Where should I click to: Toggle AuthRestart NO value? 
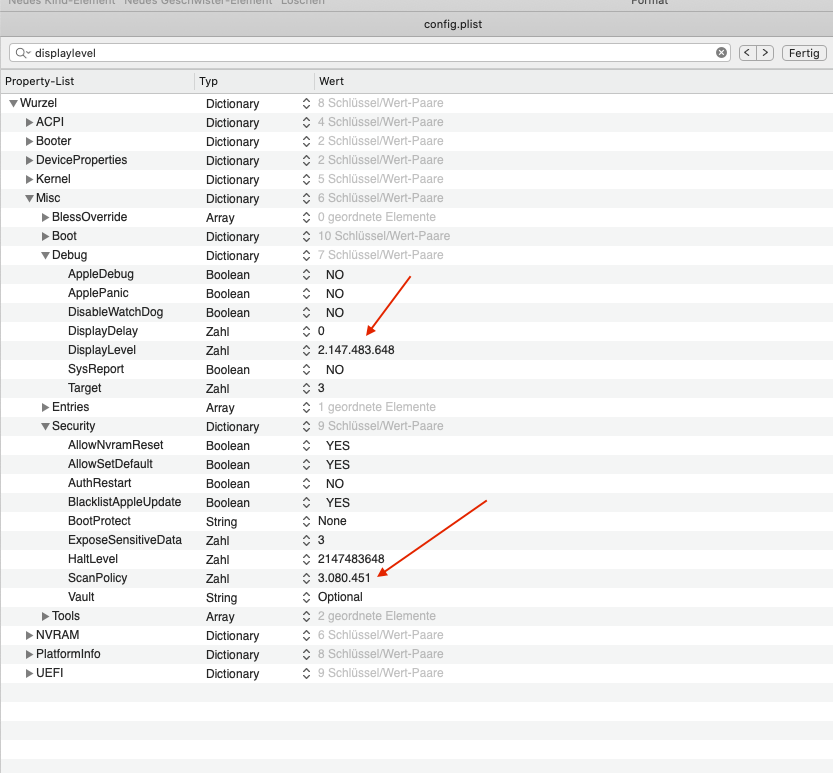coord(335,484)
